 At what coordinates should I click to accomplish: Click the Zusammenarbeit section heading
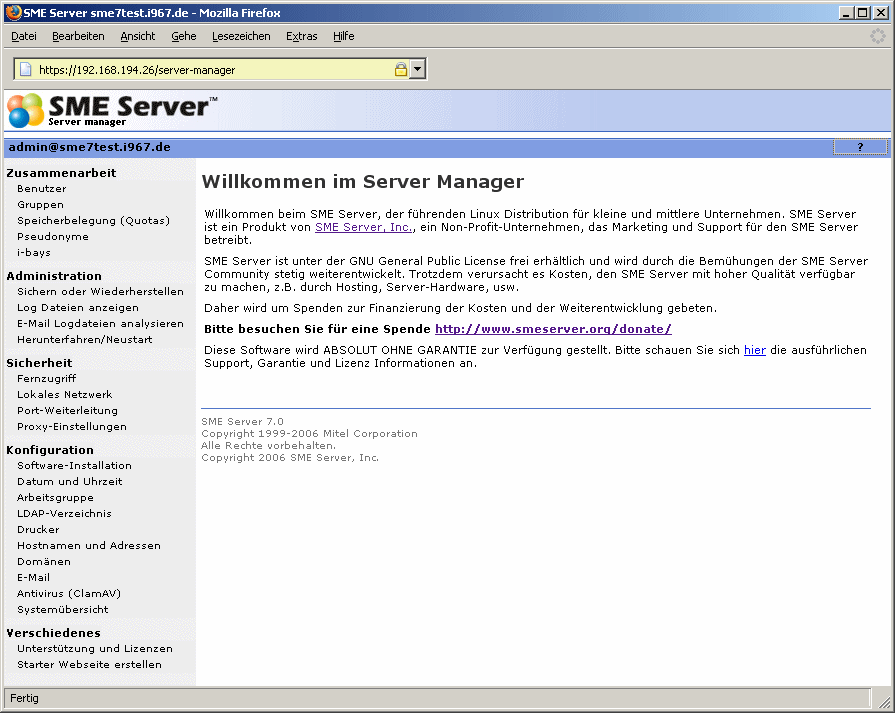[61, 173]
